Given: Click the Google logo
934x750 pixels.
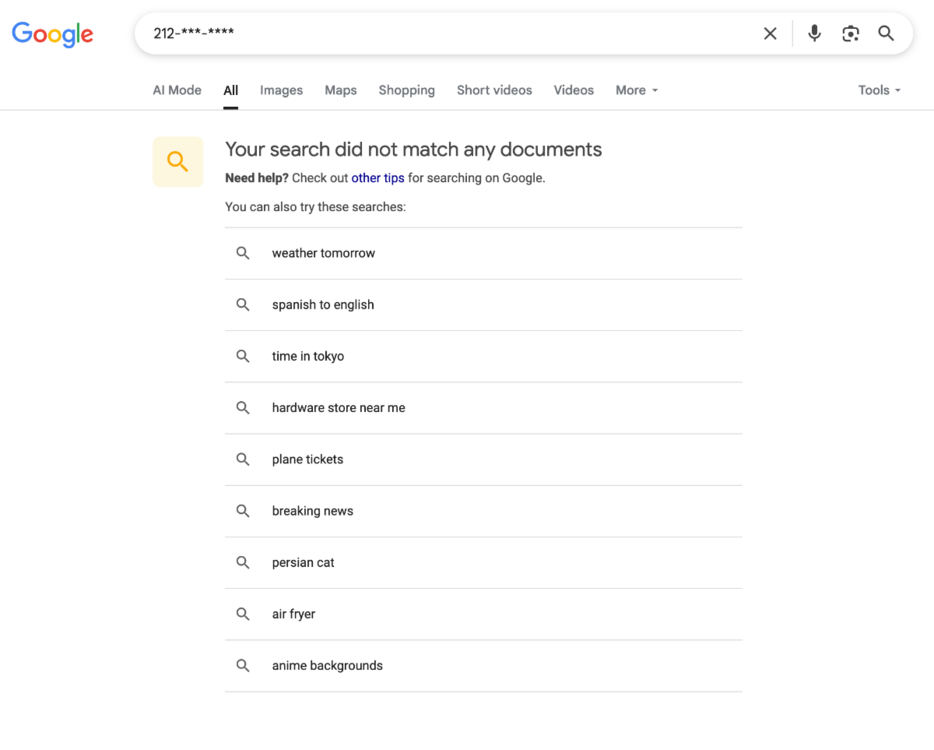Looking at the screenshot, I should [52, 34].
